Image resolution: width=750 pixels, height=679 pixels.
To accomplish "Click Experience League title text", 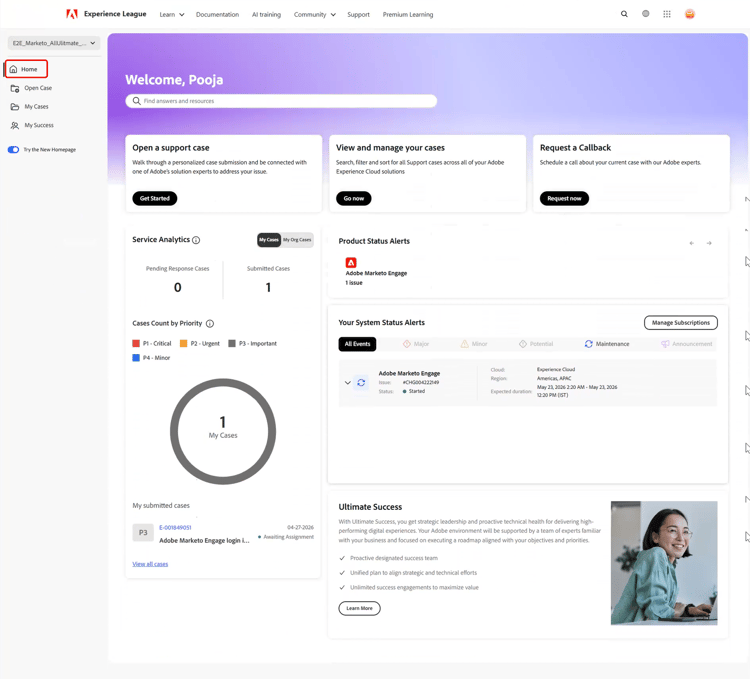I will (115, 14).
